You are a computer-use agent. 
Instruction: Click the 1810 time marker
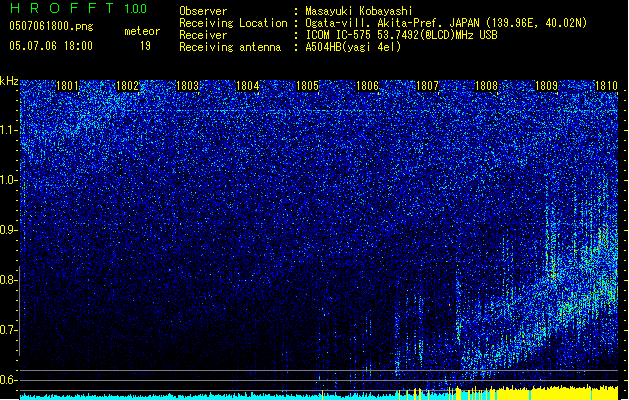(x=606, y=86)
